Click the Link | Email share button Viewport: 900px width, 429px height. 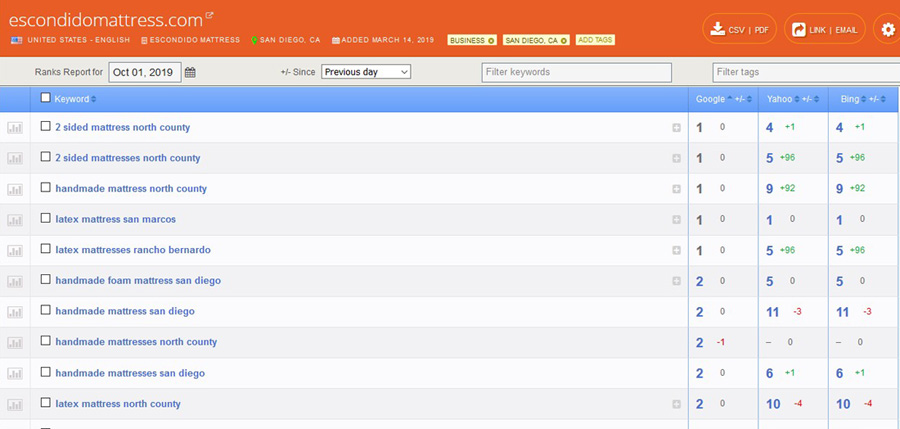coord(824,30)
